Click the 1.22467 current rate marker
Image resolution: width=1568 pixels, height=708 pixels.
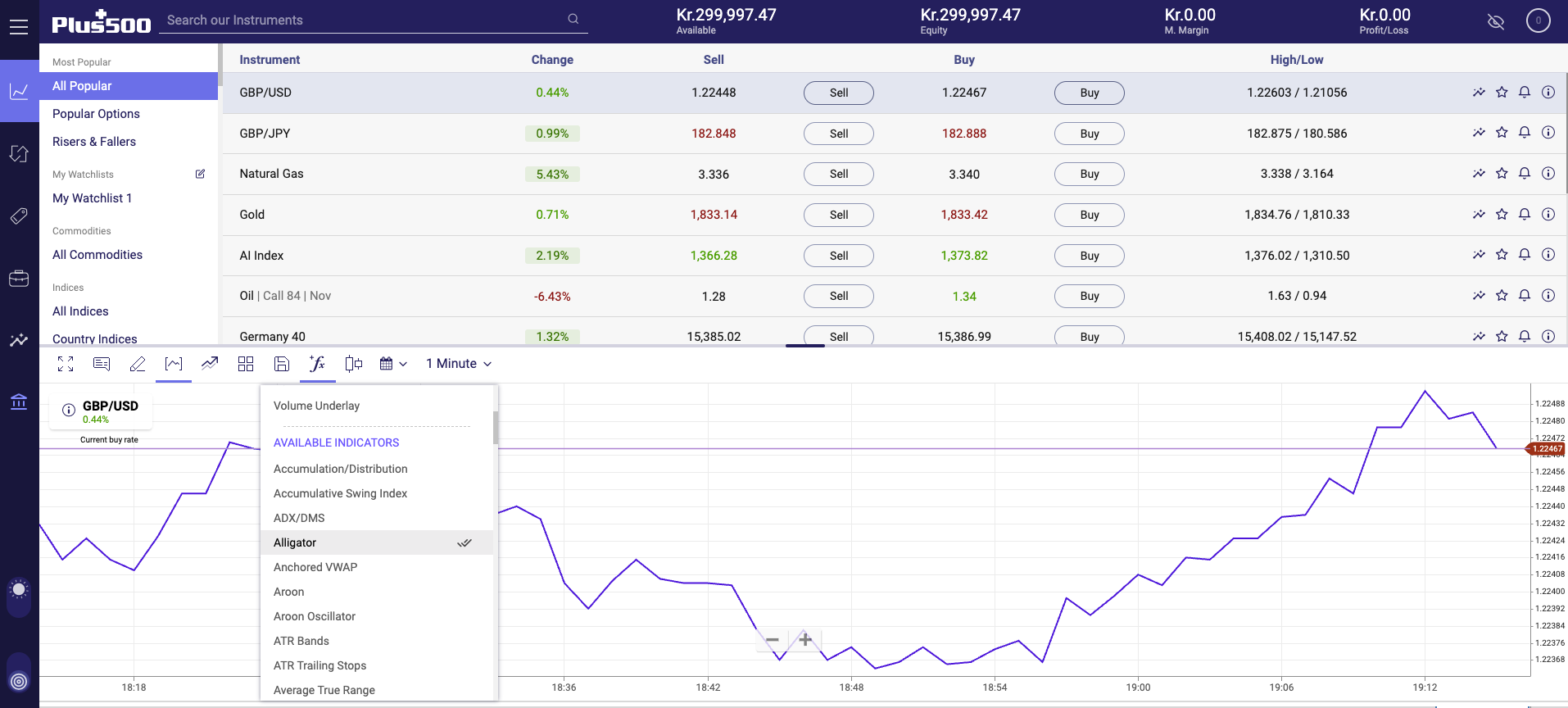1545,449
